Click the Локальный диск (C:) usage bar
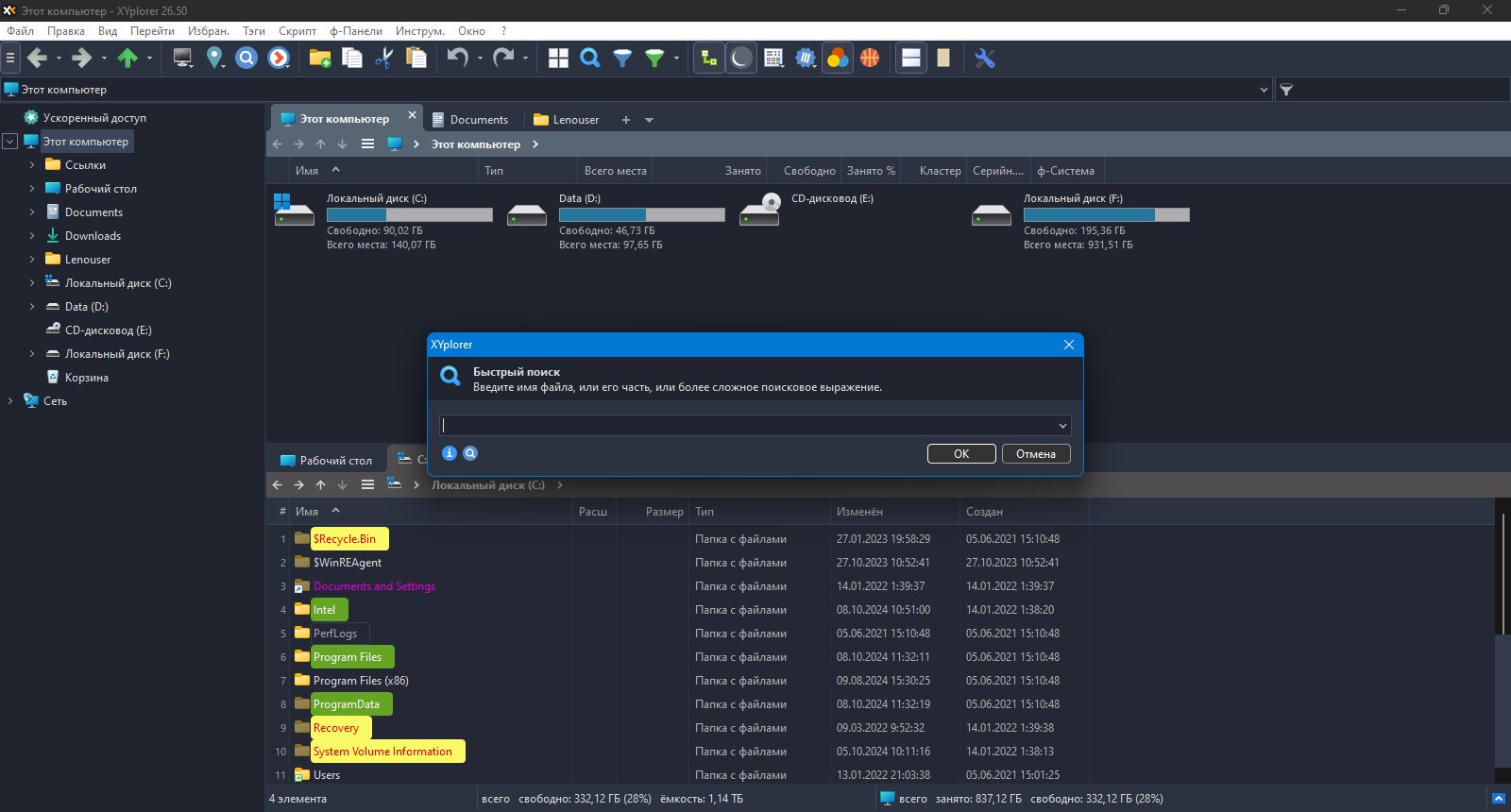The height and width of the screenshot is (812, 1511). tap(410, 215)
